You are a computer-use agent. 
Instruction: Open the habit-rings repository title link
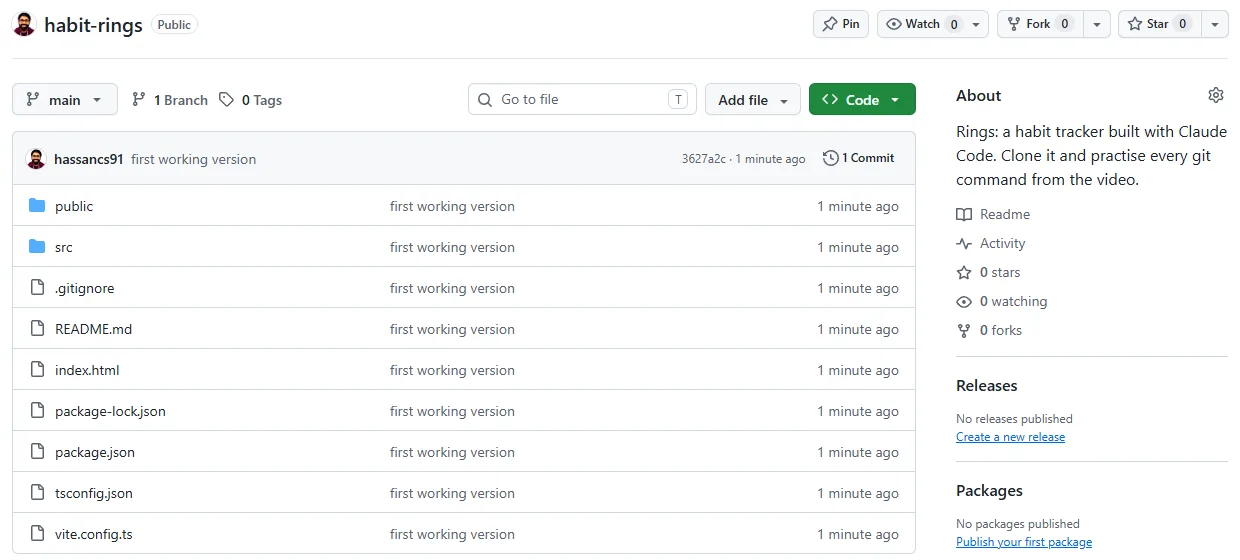pos(93,25)
